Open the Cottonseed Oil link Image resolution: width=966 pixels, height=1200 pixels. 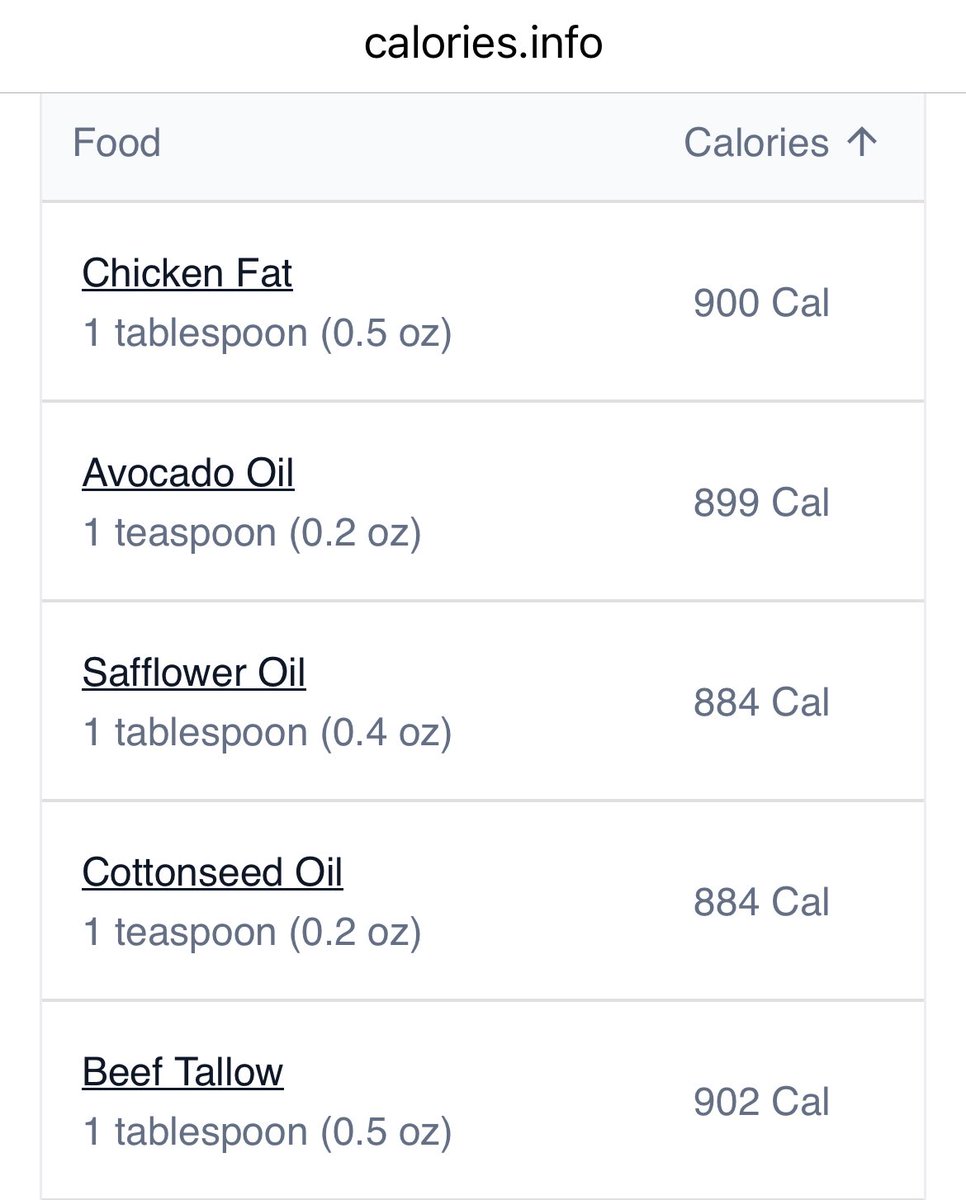[x=212, y=872]
